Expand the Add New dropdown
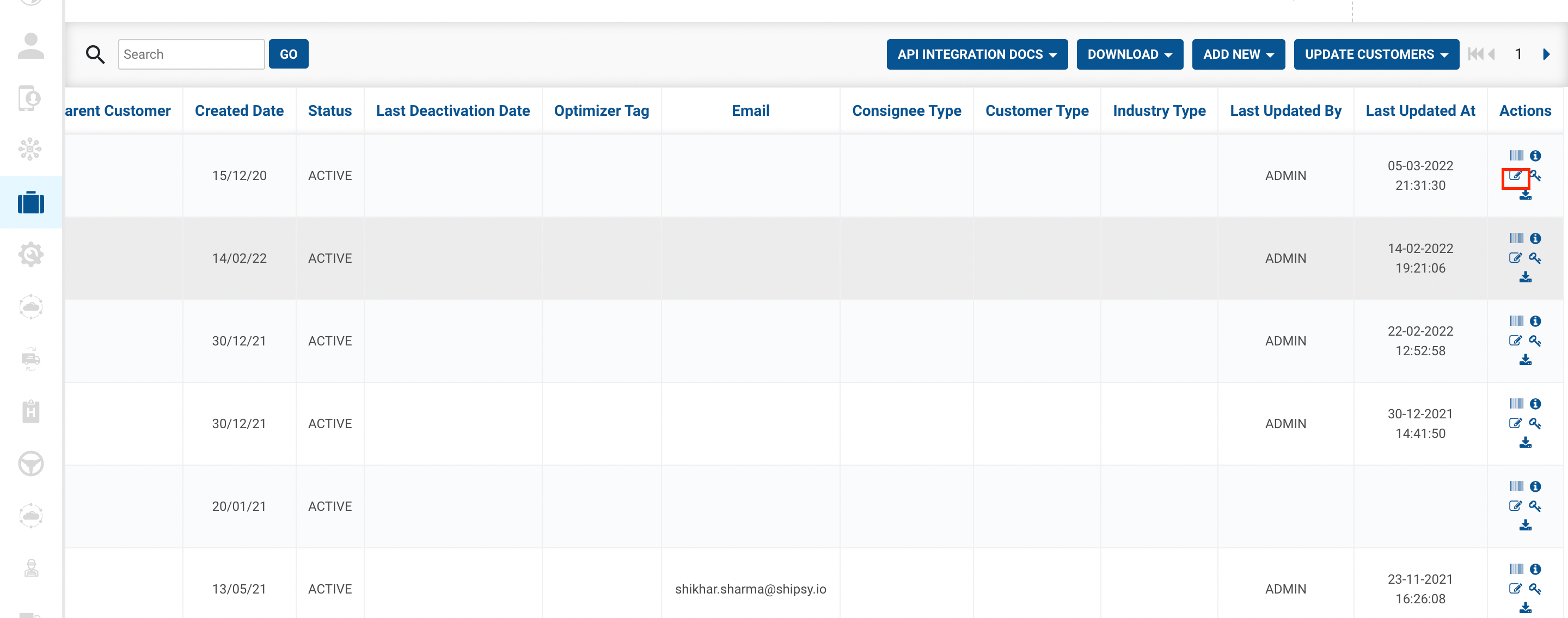Viewport: 1568px width, 618px height. pyautogui.click(x=1238, y=55)
